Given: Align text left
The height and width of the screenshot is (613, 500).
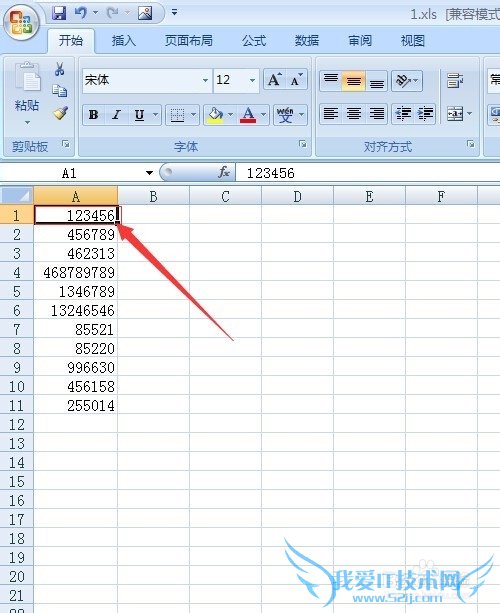Looking at the screenshot, I should [x=331, y=114].
